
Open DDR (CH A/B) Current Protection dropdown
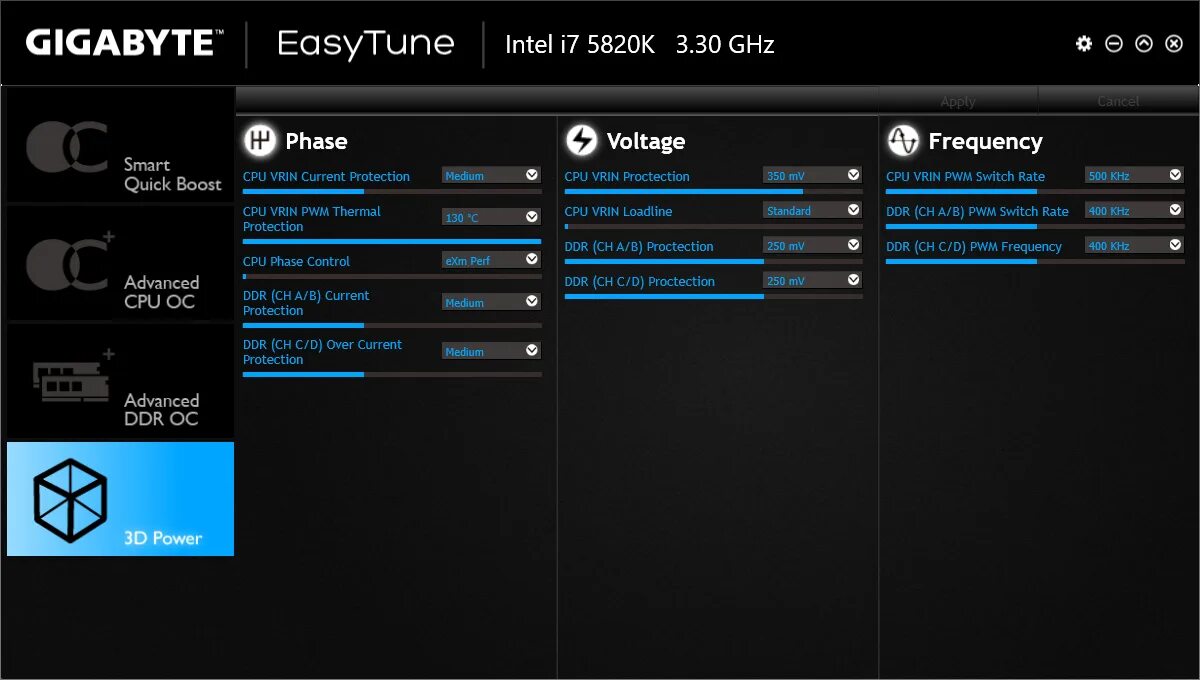[x=491, y=302]
